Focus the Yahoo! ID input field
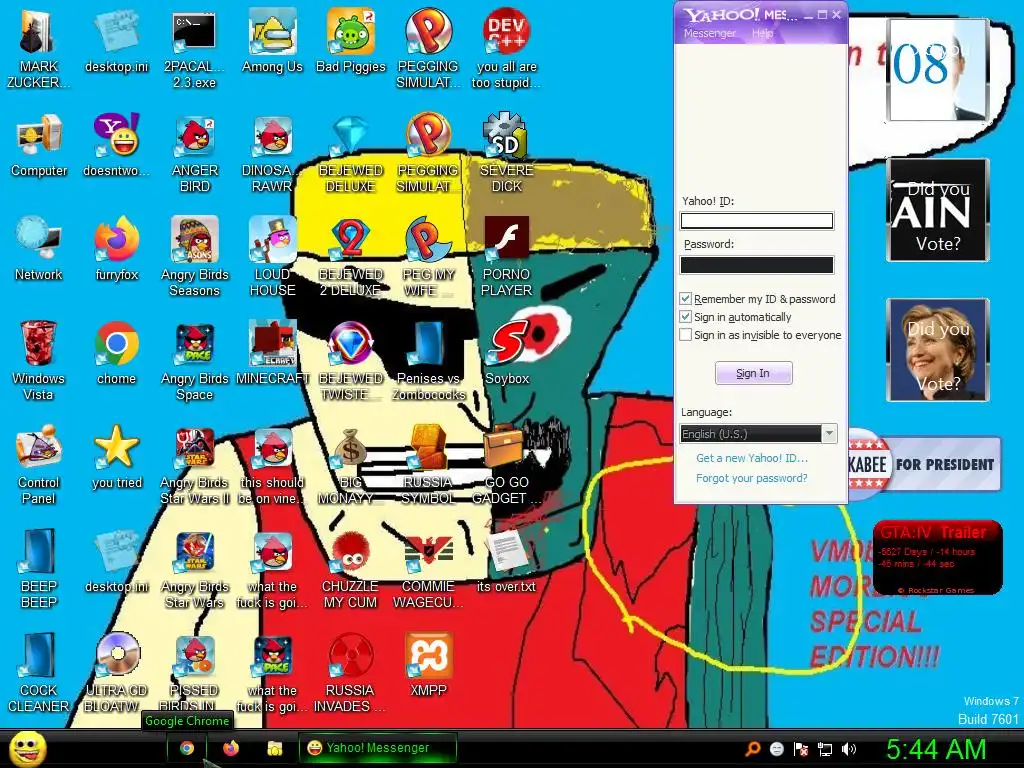 click(757, 221)
